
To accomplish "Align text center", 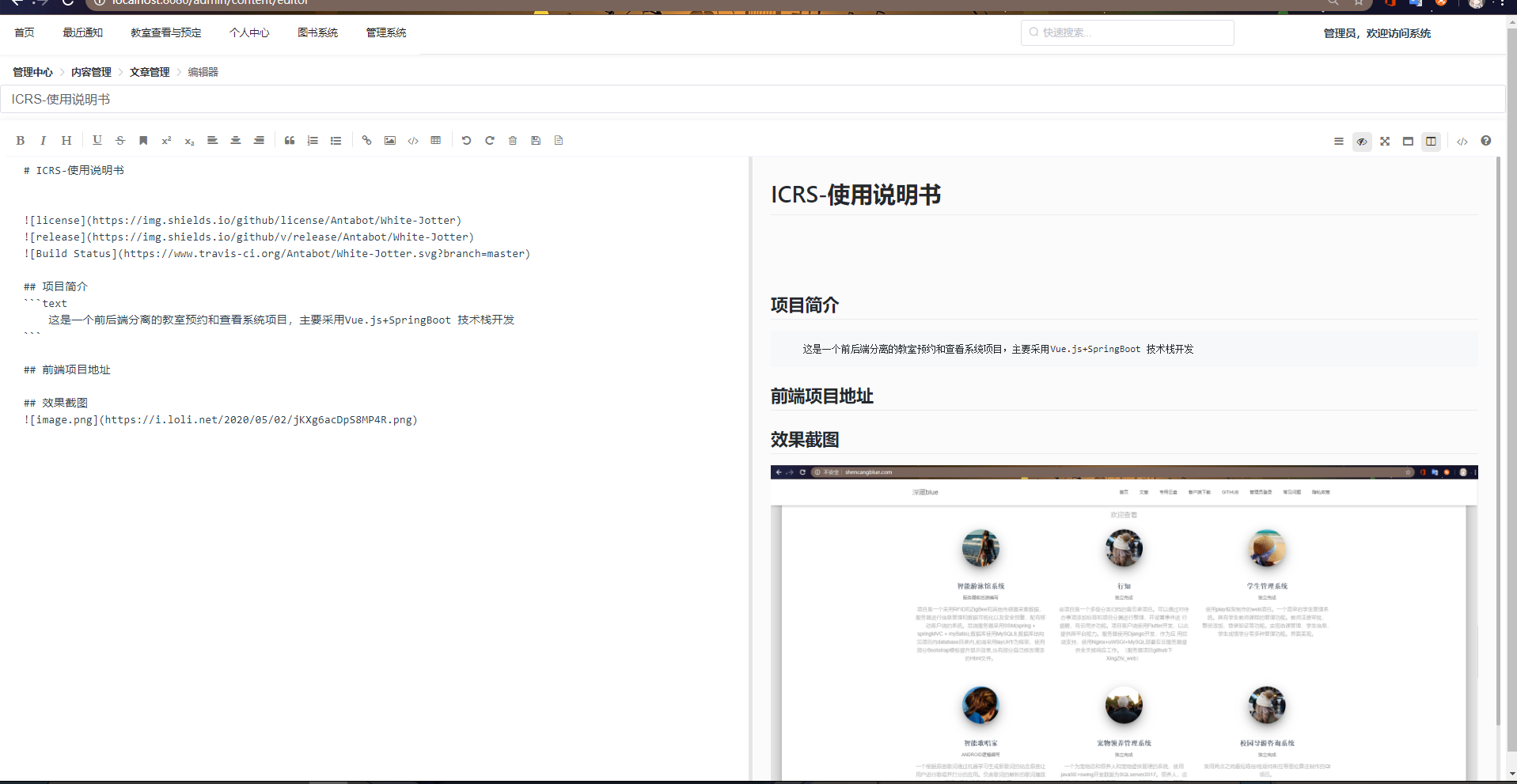I will pos(235,141).
